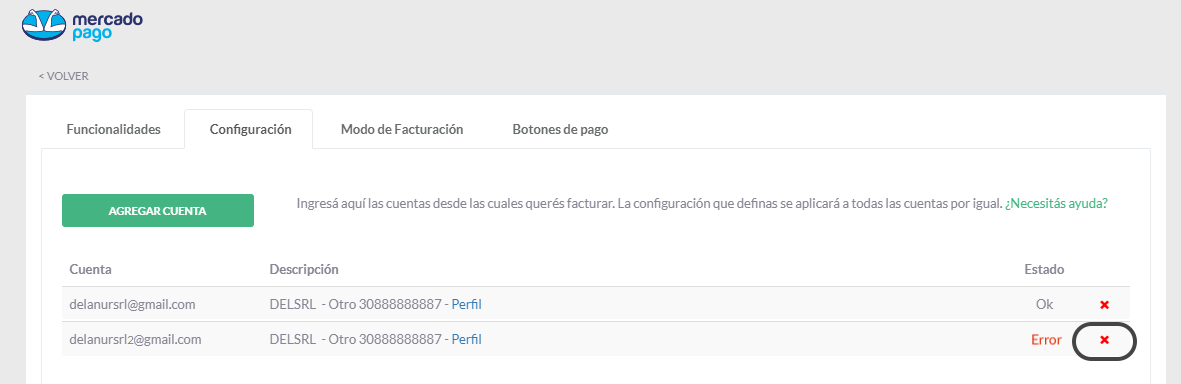Click the AGREGAR CUENTA button
This screenshot has width=1181, height=384.
point(157,211)
